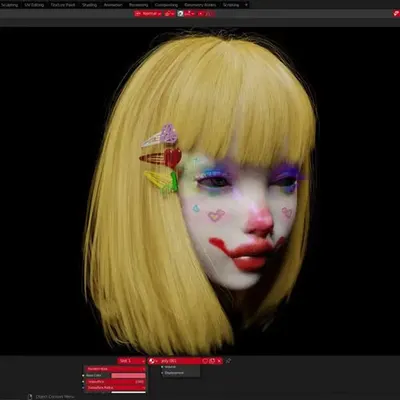Click the red icon at top-right corner
The height and width of the screenshot is (400, 400).
pos(396,14)
